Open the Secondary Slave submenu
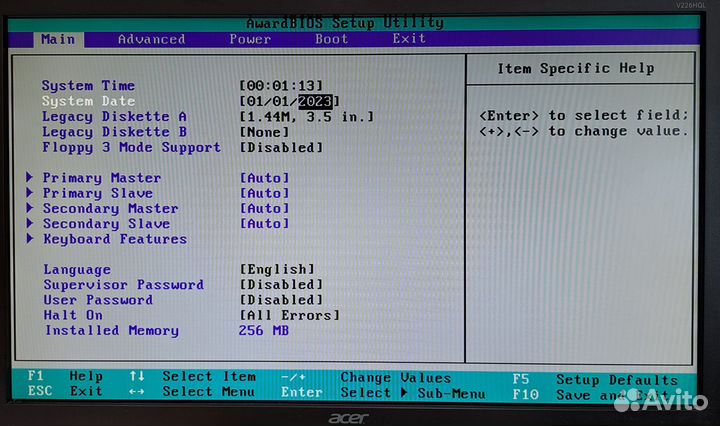Image resolution: width=720 pixels, height=426 pixels. (x=106, y=224)
